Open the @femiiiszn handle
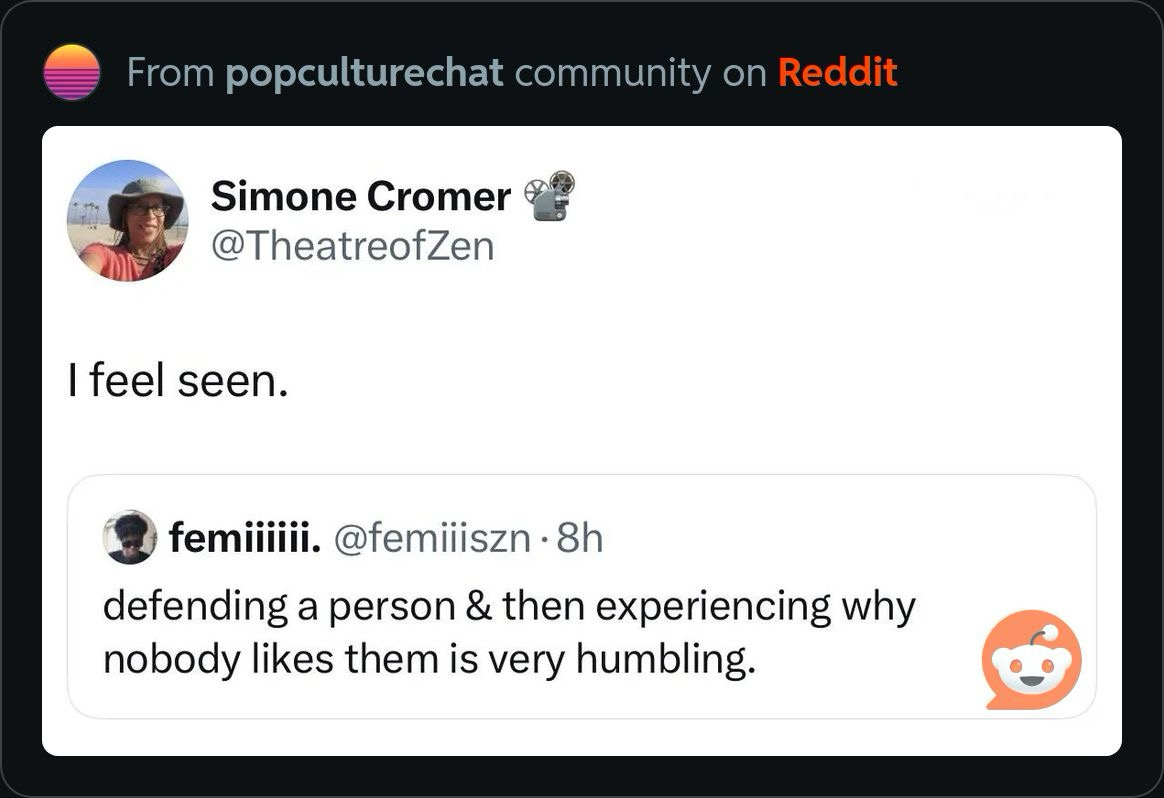Viewport: 1164px width, 798px height. pos(431,539)
